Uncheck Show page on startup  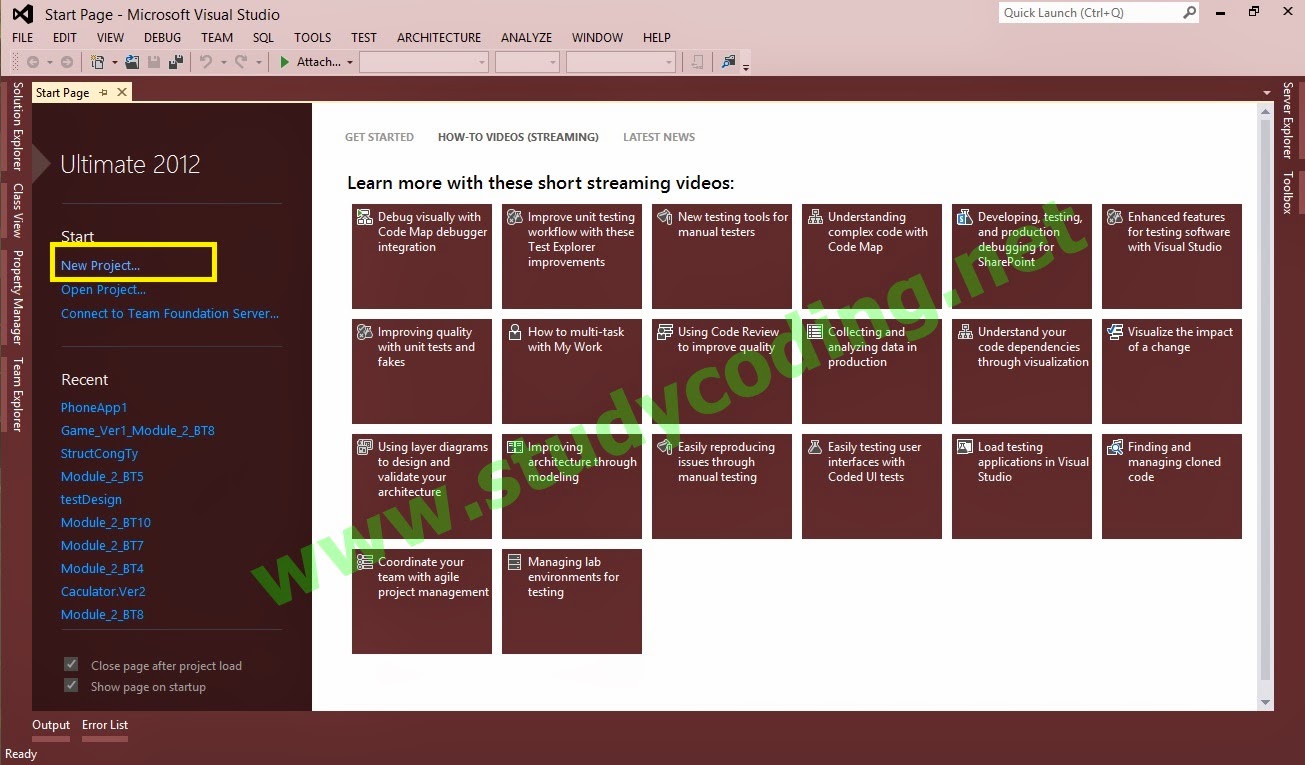[x=71, y=686]
